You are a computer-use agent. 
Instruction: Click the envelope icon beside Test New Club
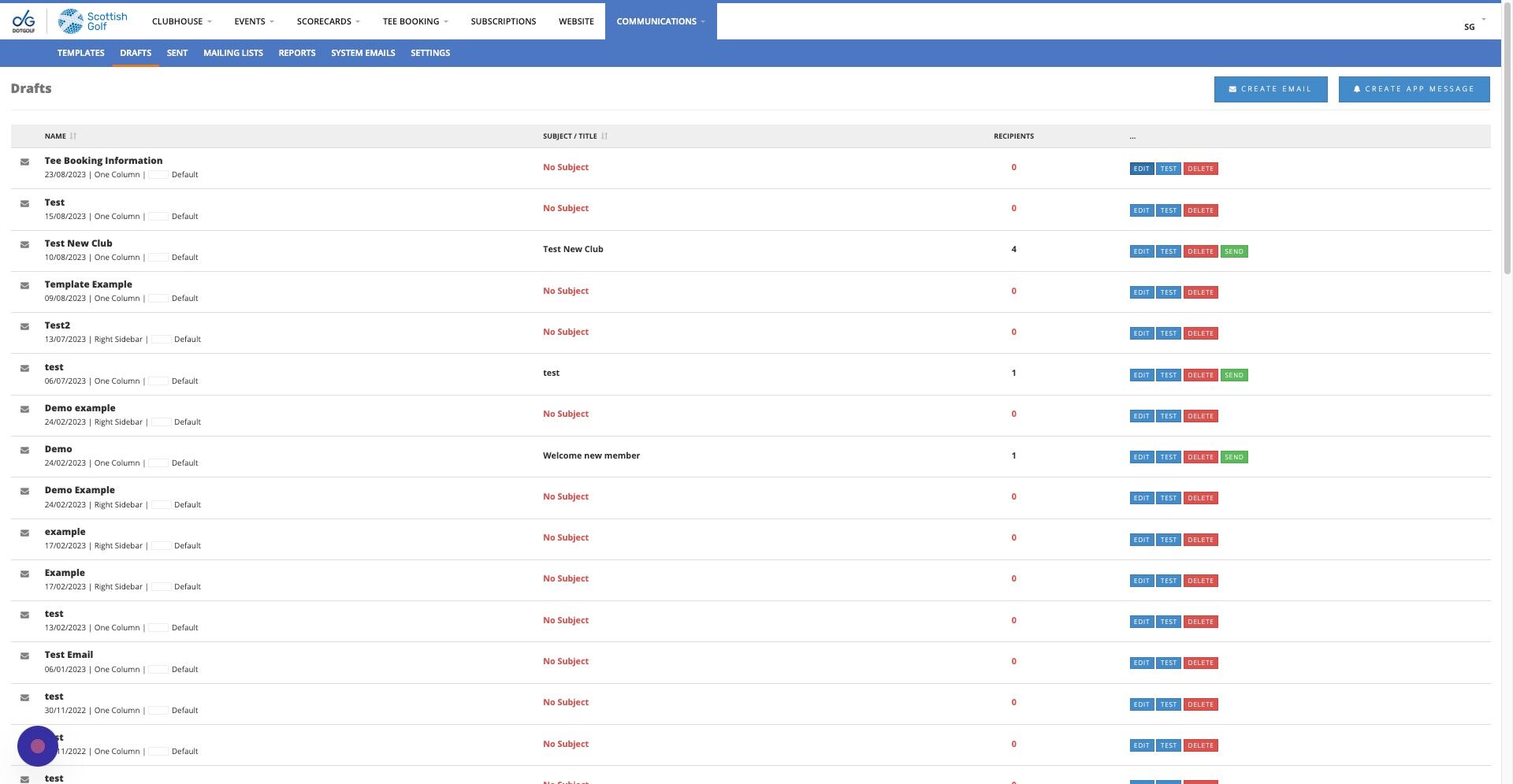click(x=25, y=245)
